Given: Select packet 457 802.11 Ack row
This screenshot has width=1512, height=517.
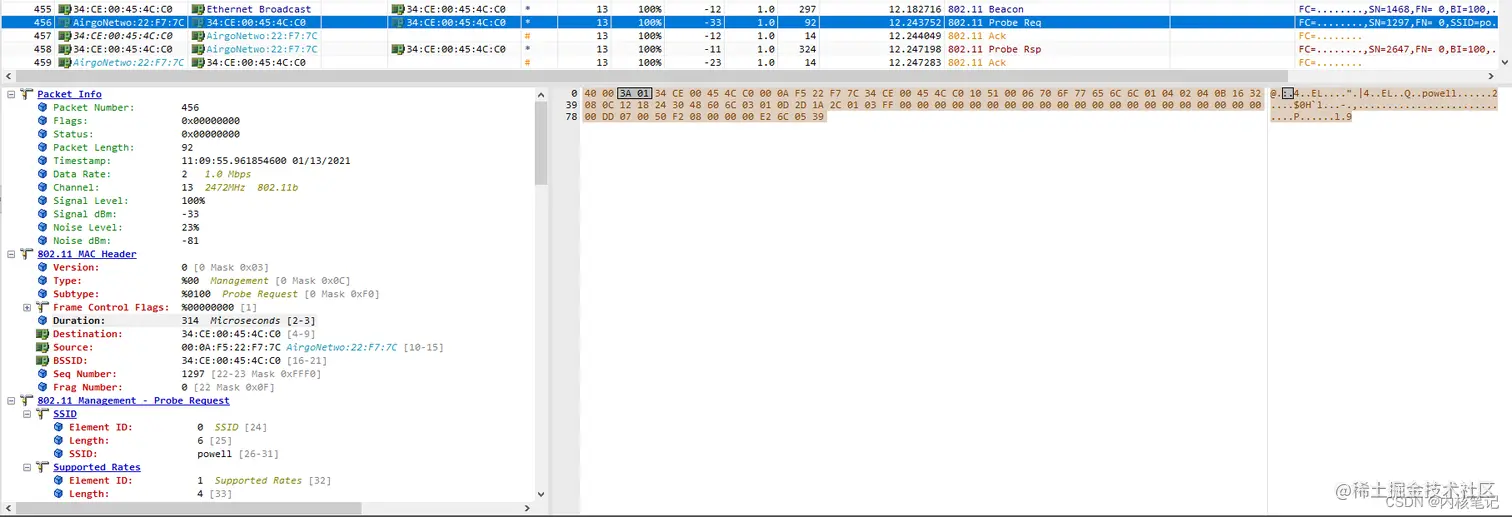Looking at the screenshot, I should click(756, 36).
